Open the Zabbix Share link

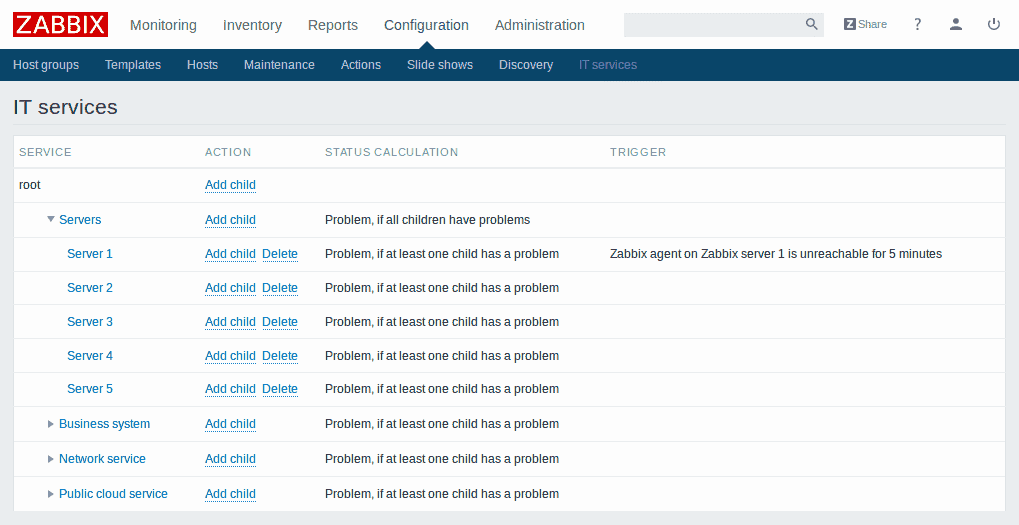pyautogui.click(x=865, y=25)
